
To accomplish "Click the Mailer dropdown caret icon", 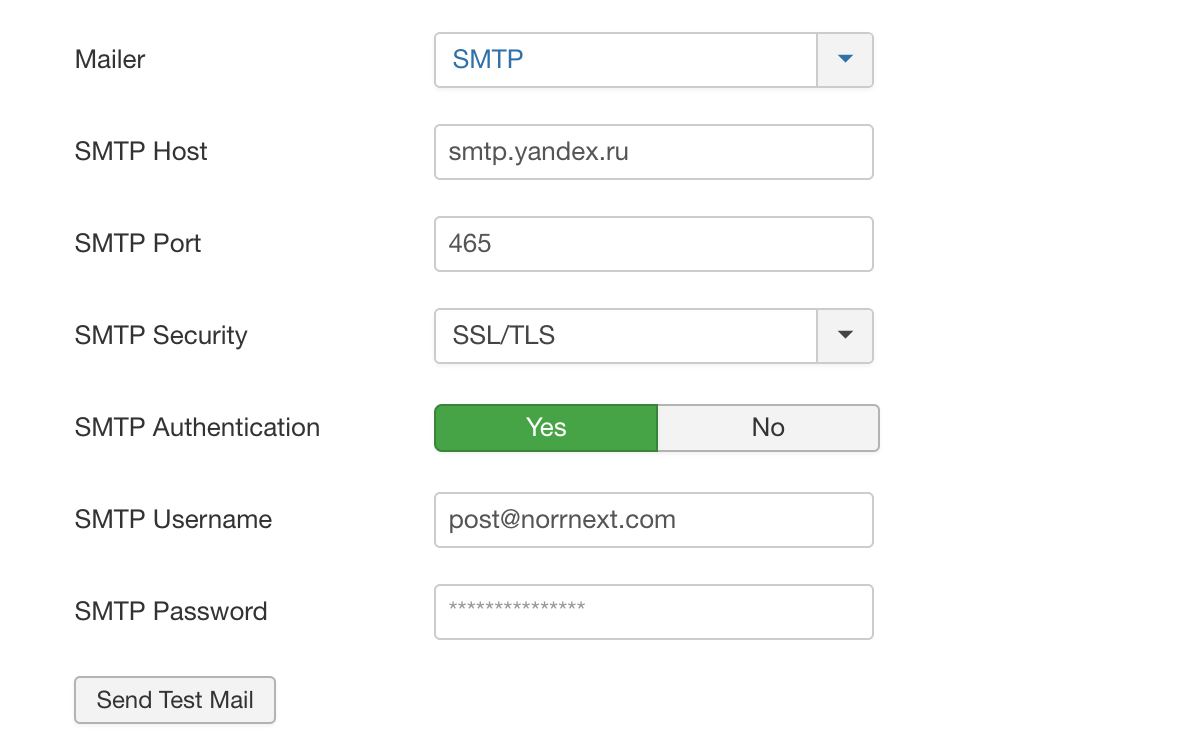I will click(845, 60).
